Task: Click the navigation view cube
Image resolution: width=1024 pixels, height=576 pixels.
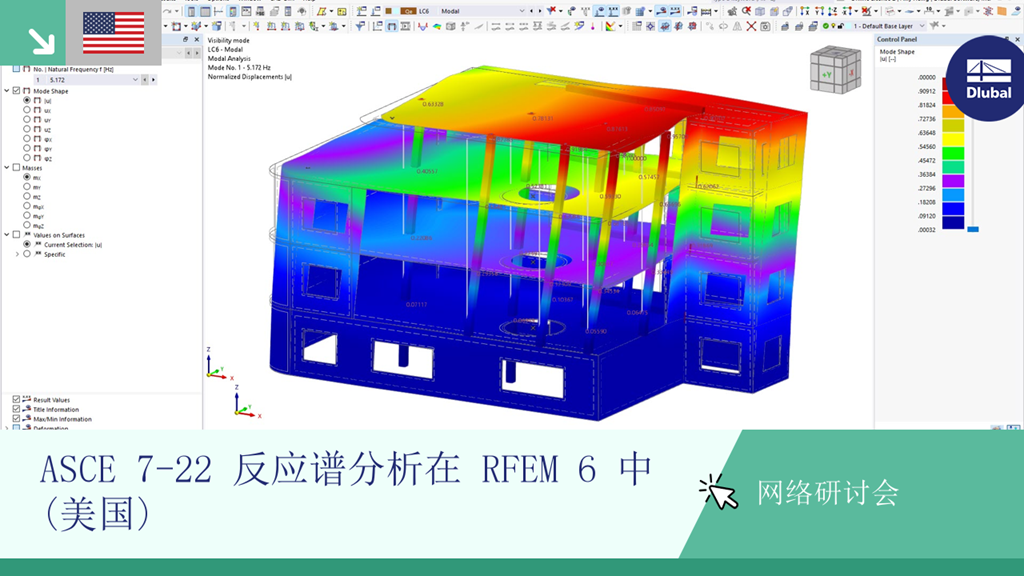Action: pos(835,70)
